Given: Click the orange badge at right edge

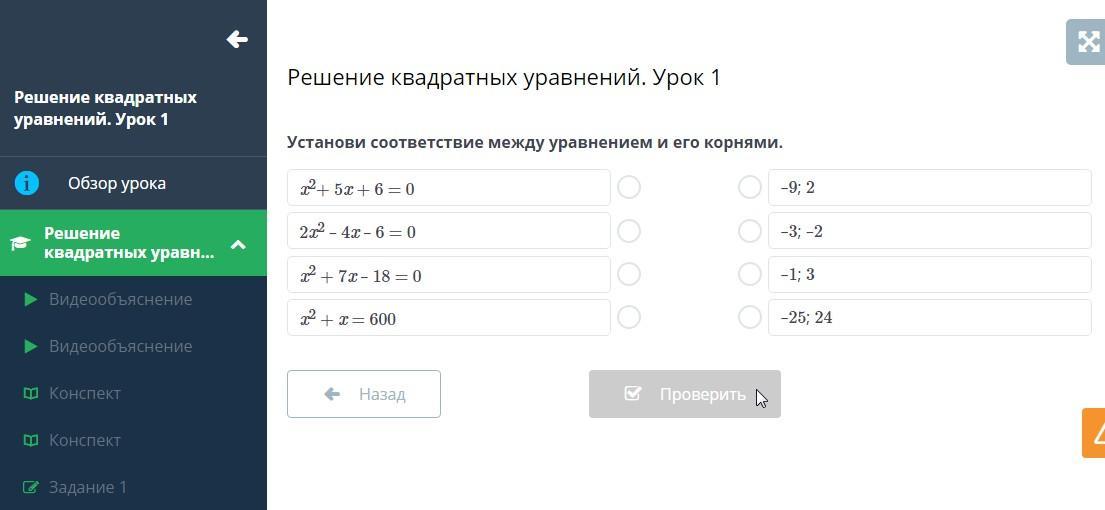Looking at the screenshot, I should [1094, 433].
